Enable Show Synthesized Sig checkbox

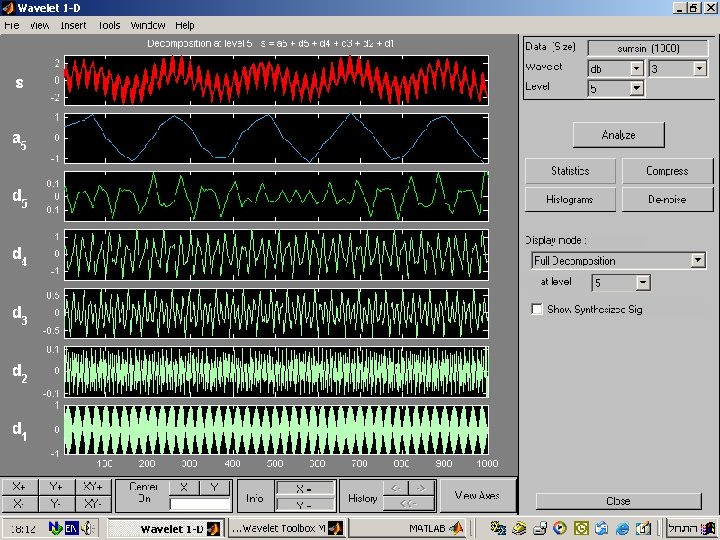click(536, 309)
